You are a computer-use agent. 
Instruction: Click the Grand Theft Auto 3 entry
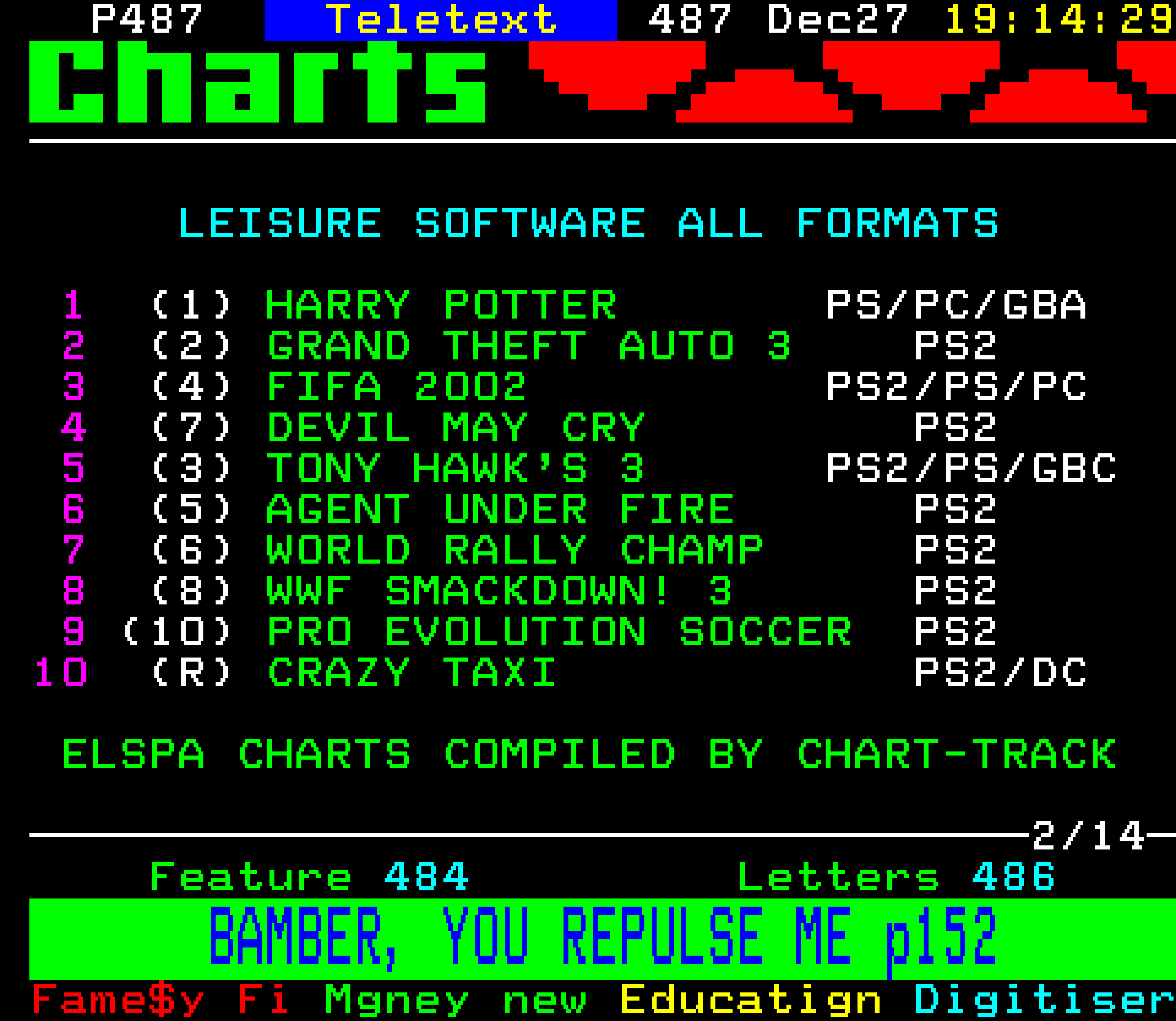coord(529,346)
